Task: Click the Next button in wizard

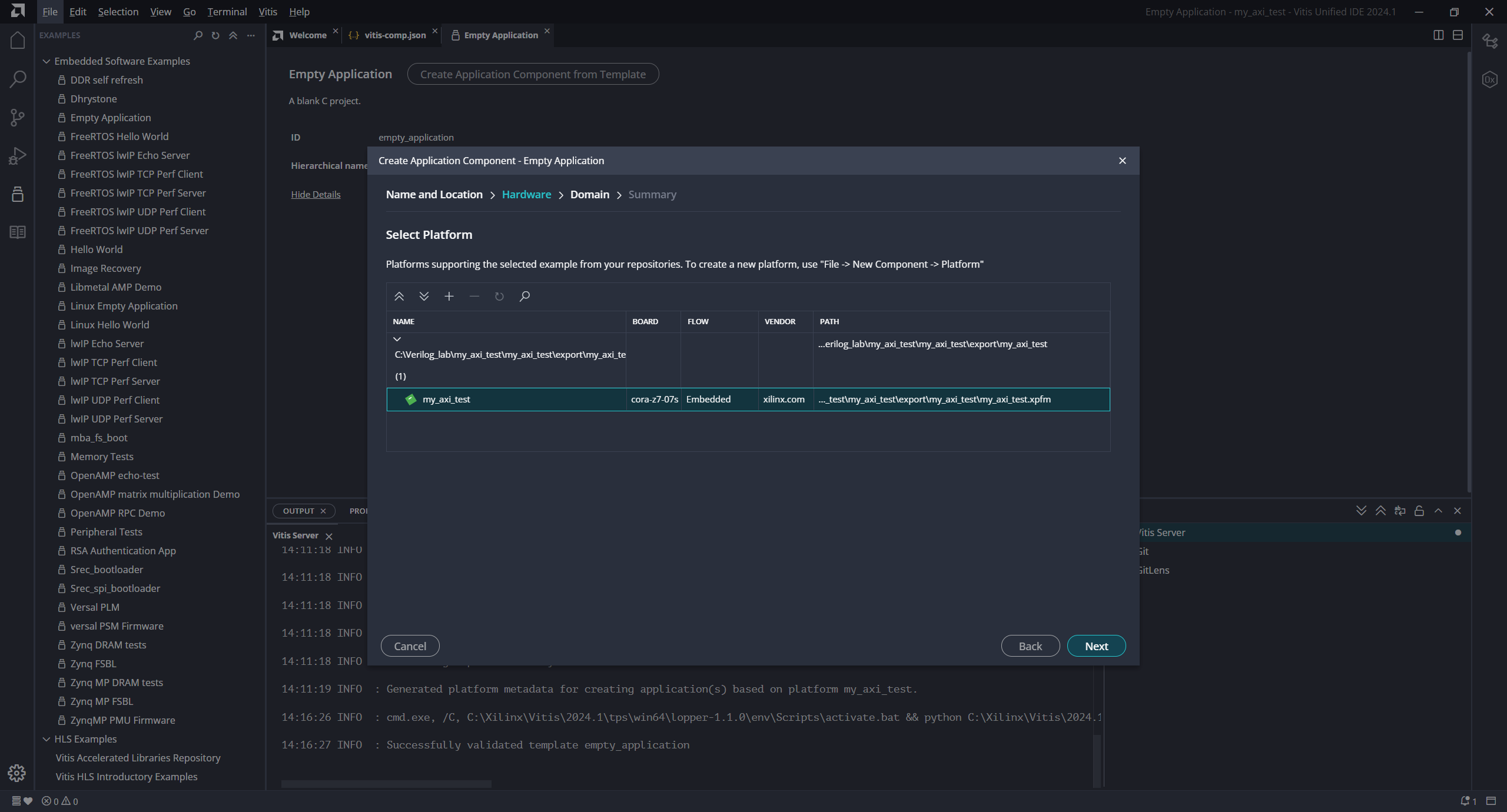Action: pos(1096,646)
